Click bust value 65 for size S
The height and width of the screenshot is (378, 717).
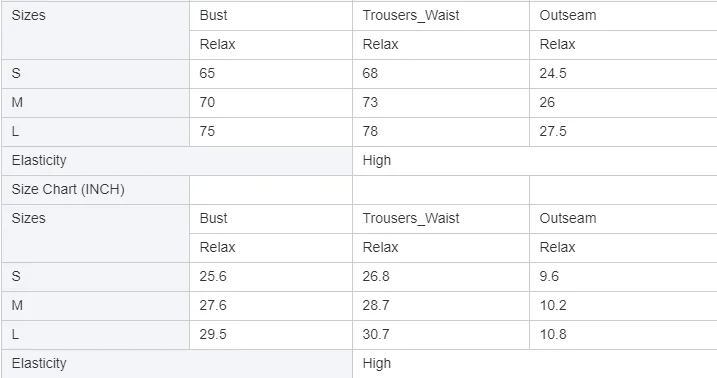coord(271,74)
